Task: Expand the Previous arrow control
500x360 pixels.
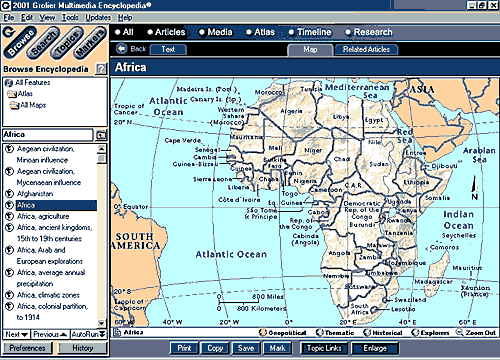Action: (64, 334)
